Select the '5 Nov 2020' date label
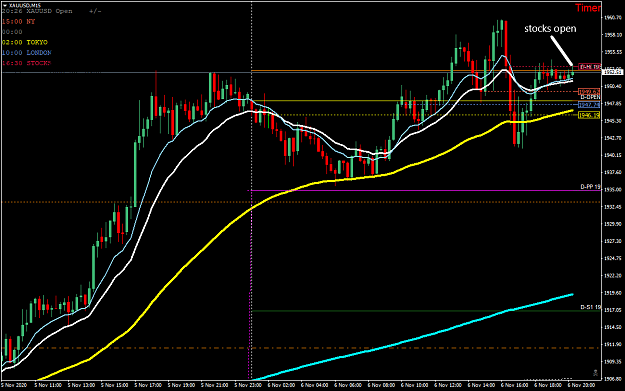 14,385
